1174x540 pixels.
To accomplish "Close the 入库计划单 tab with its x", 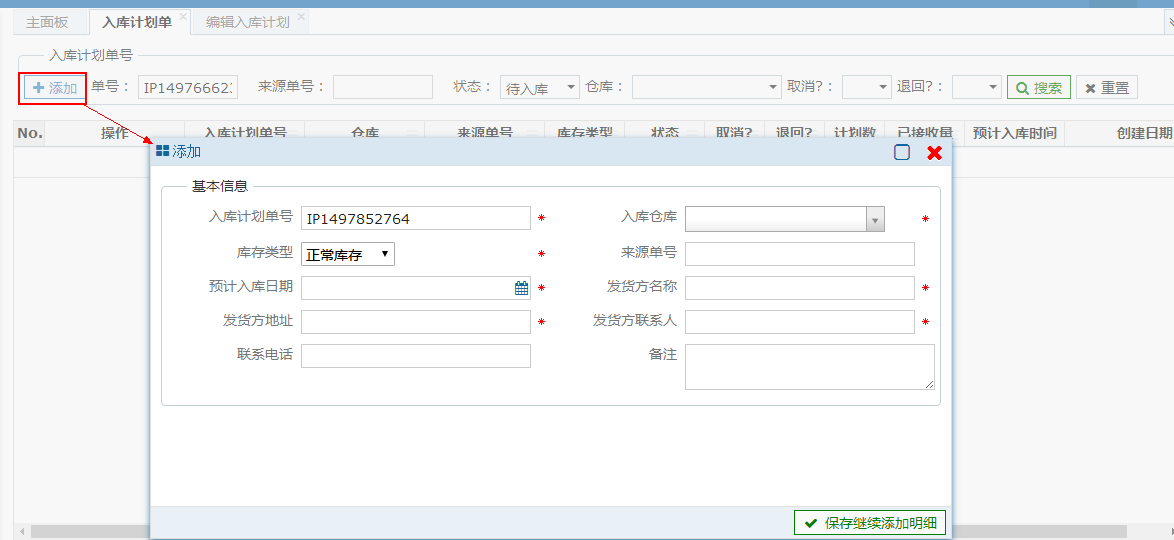I will tap(183, 16).
